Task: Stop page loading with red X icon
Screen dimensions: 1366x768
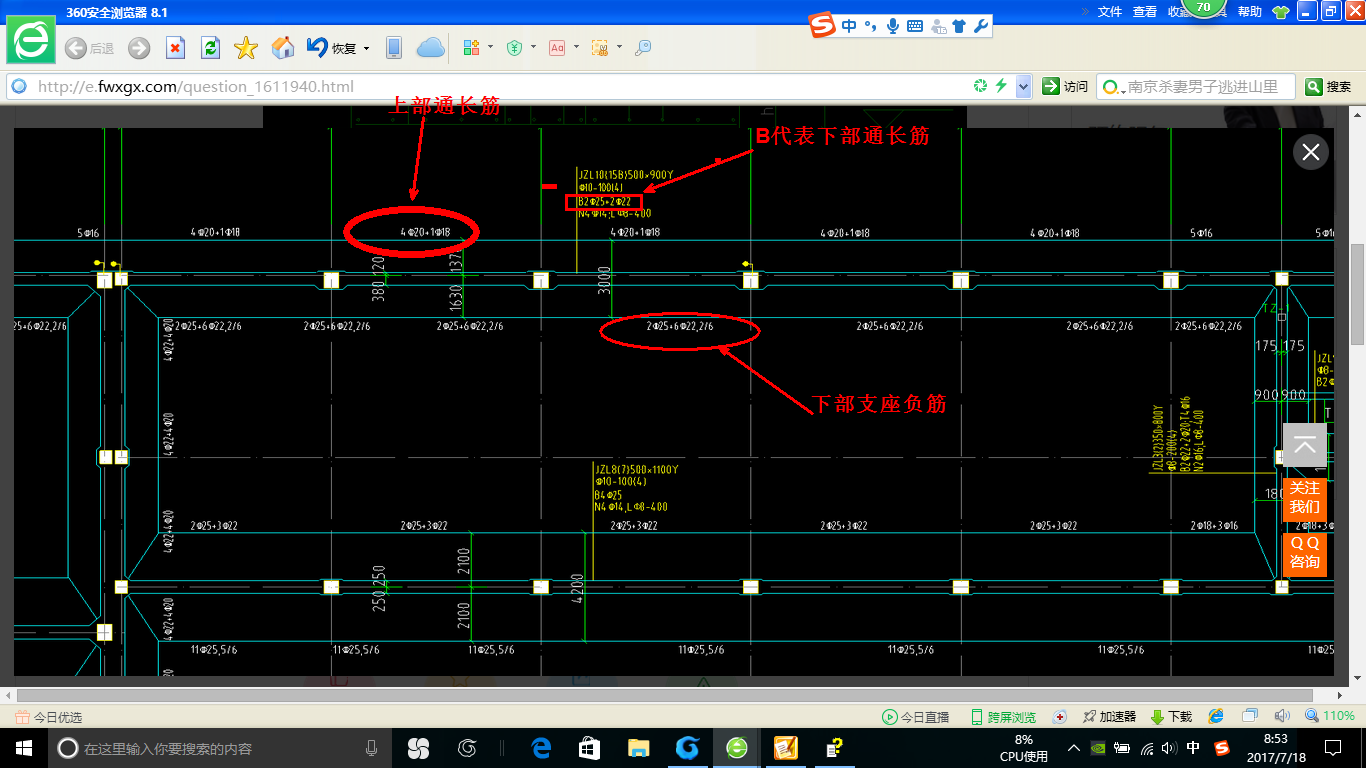Action: pyautogui.click(x=175, y=48)
